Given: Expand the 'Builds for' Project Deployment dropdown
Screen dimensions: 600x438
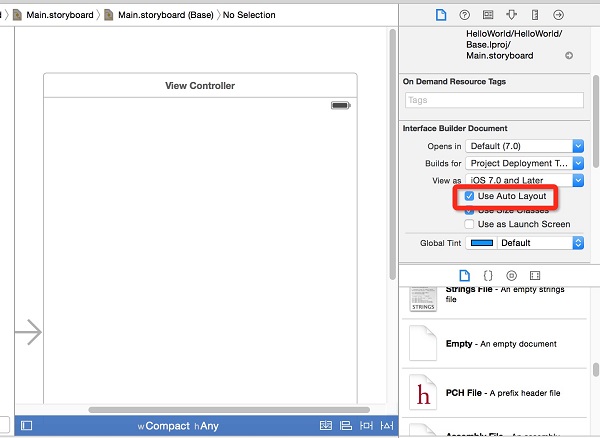Looking at the screenshot, I should point(525,163).
